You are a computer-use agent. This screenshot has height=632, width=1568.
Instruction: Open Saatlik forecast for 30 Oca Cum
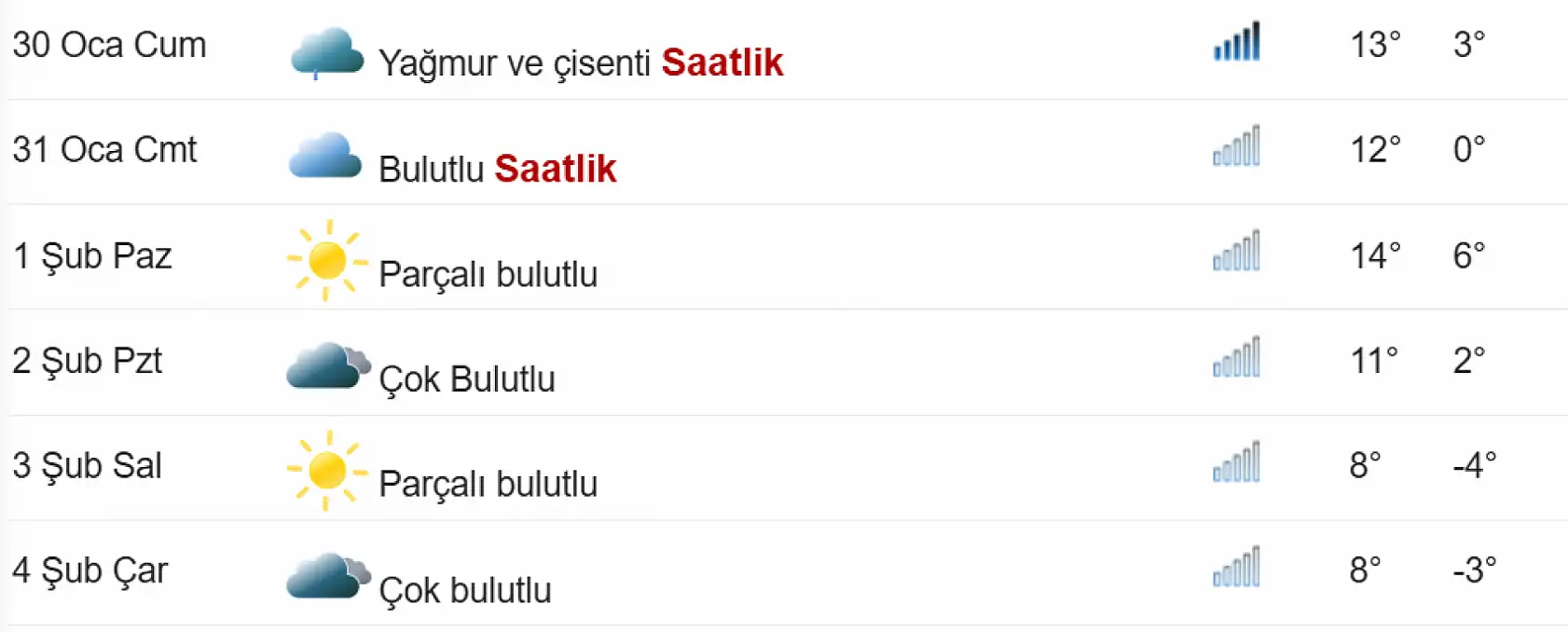(x=722, y=63)
